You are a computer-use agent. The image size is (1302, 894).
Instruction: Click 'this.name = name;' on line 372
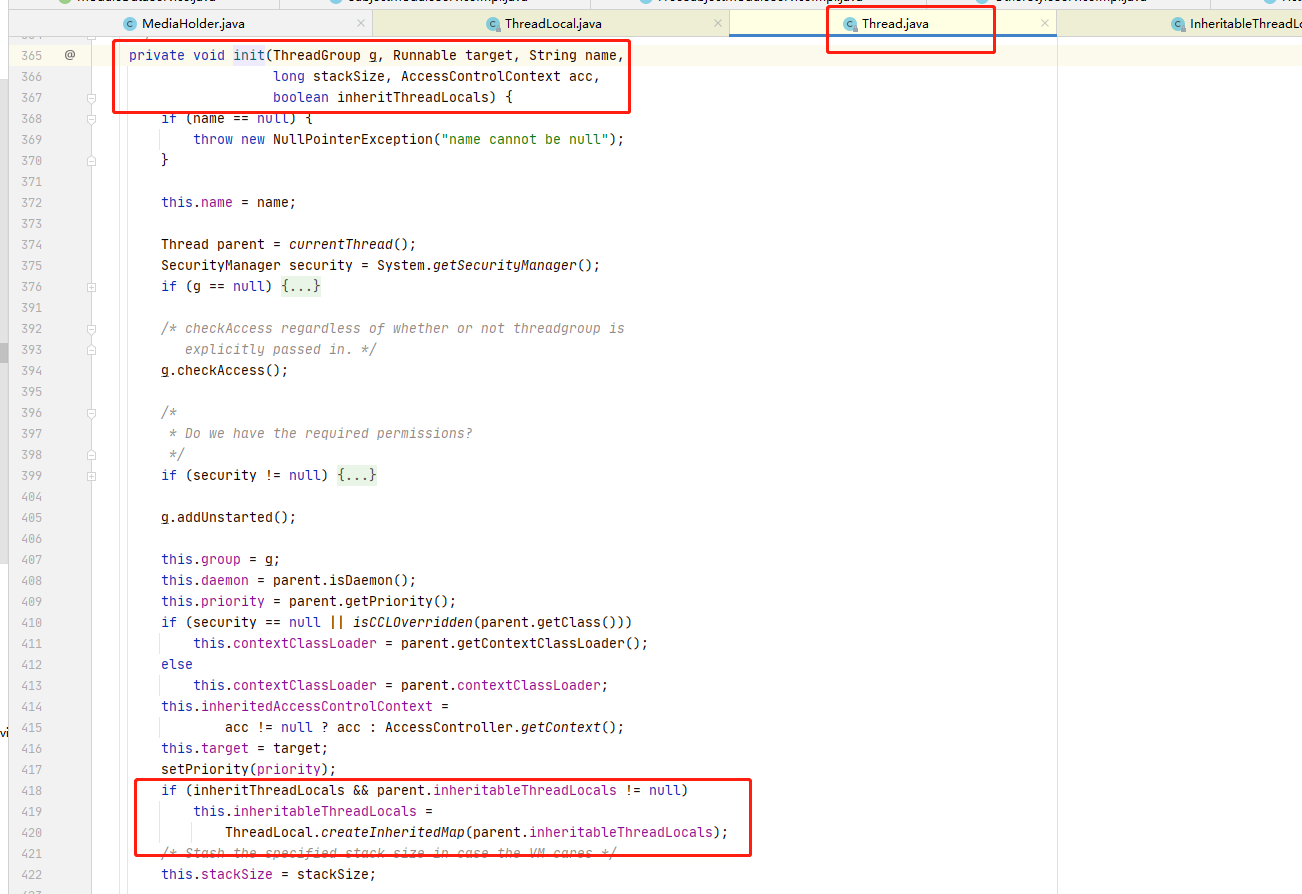click(228, 202)
